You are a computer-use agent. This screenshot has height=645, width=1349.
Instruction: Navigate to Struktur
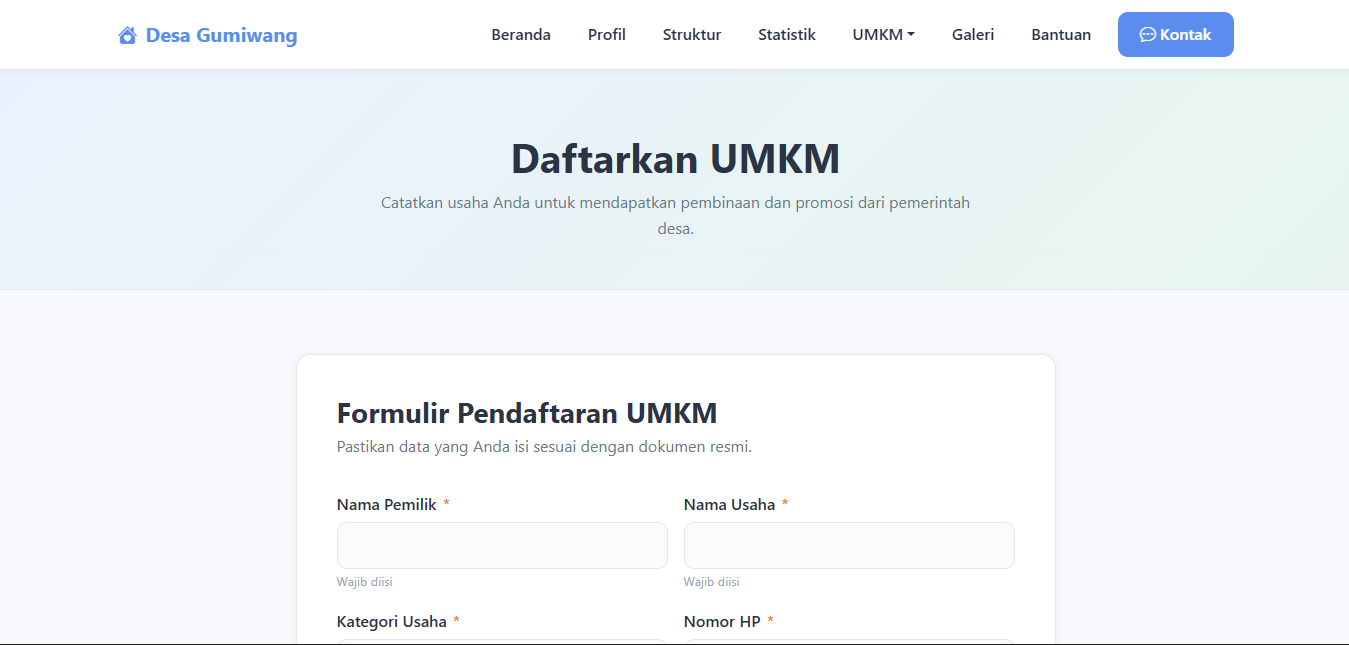tap(692, 35)
